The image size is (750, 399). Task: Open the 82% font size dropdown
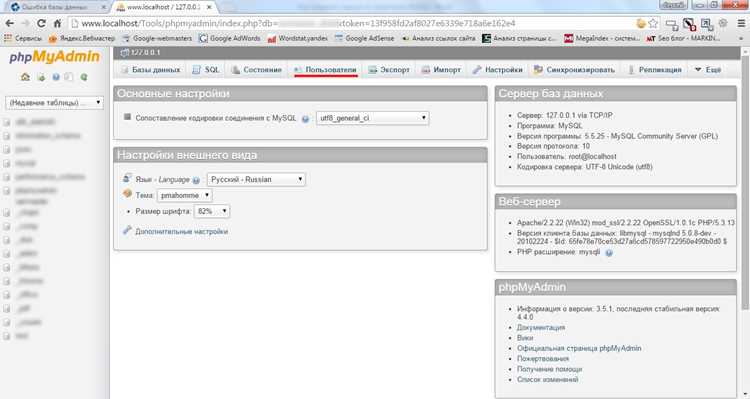tap(212, 211)
